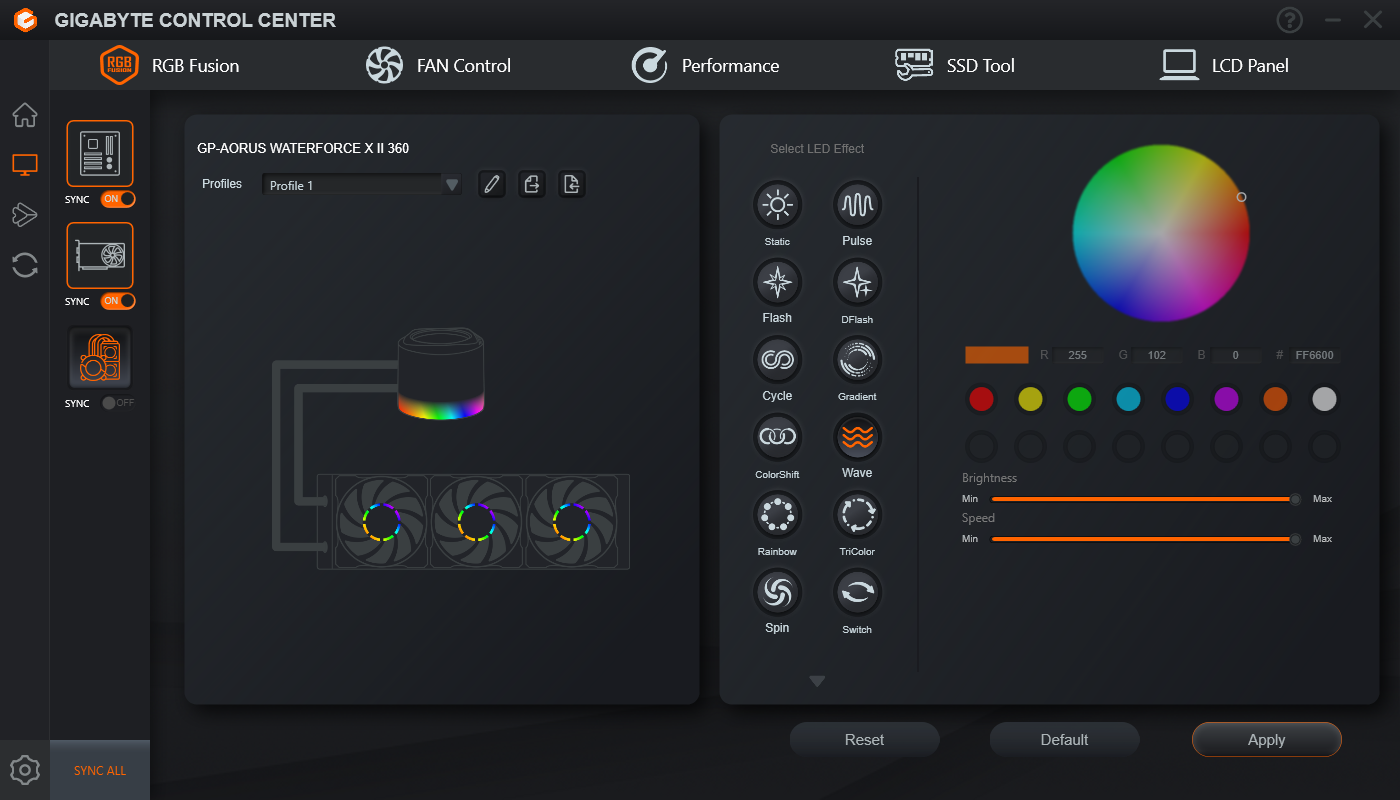Open the help question mark icon
The image size is (1400, 800).
(1290, 20)
